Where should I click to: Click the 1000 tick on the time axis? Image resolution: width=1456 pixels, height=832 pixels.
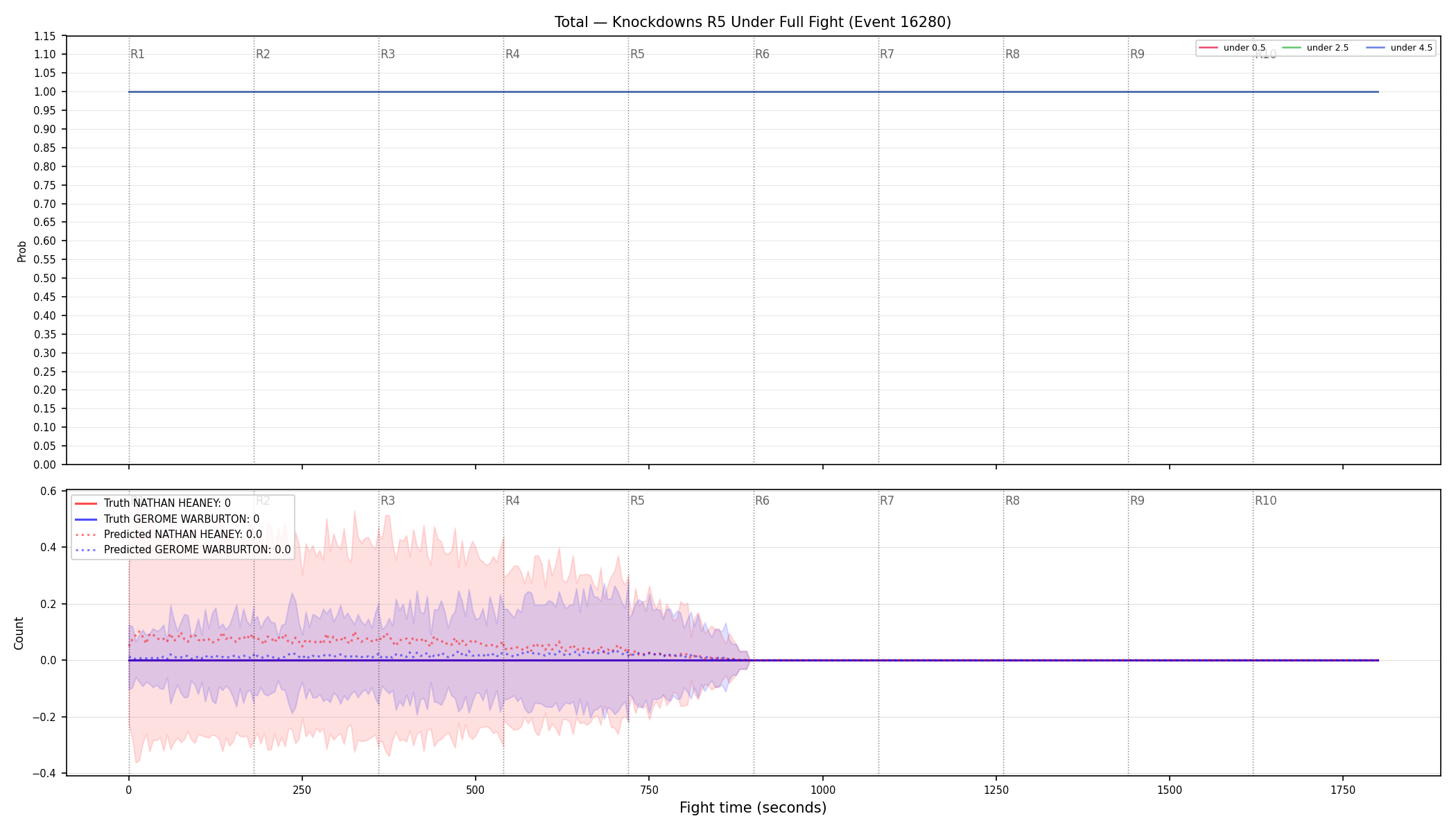(822, 790)
